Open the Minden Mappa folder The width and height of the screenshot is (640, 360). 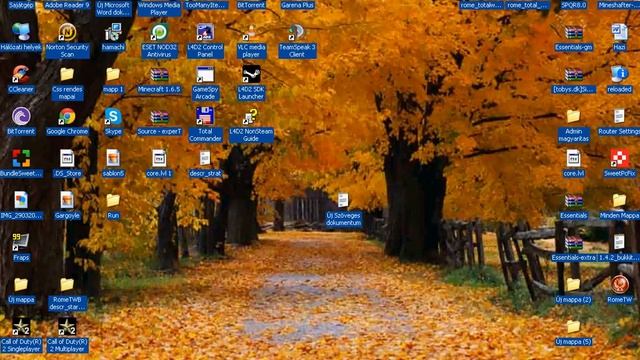pyautogui.click(x=620, y=201)
